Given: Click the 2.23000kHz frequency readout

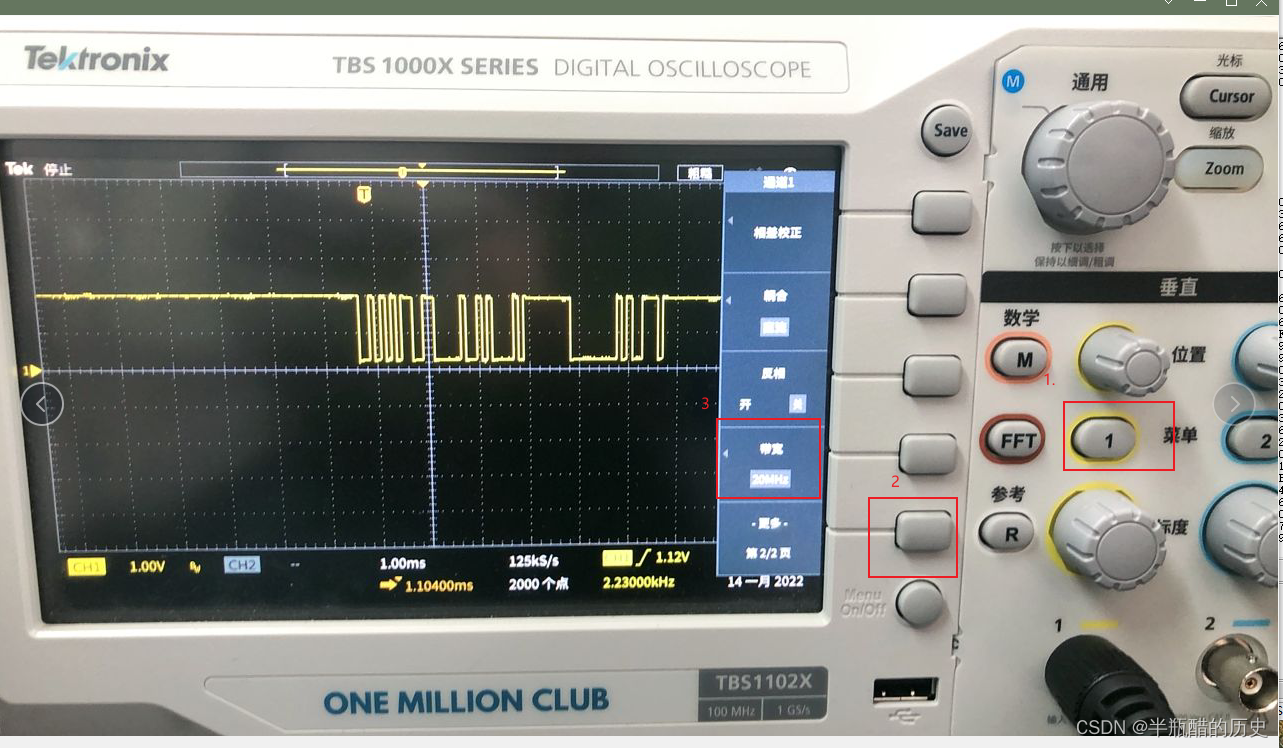Looking at the screenshot, I should coord(638,582).
